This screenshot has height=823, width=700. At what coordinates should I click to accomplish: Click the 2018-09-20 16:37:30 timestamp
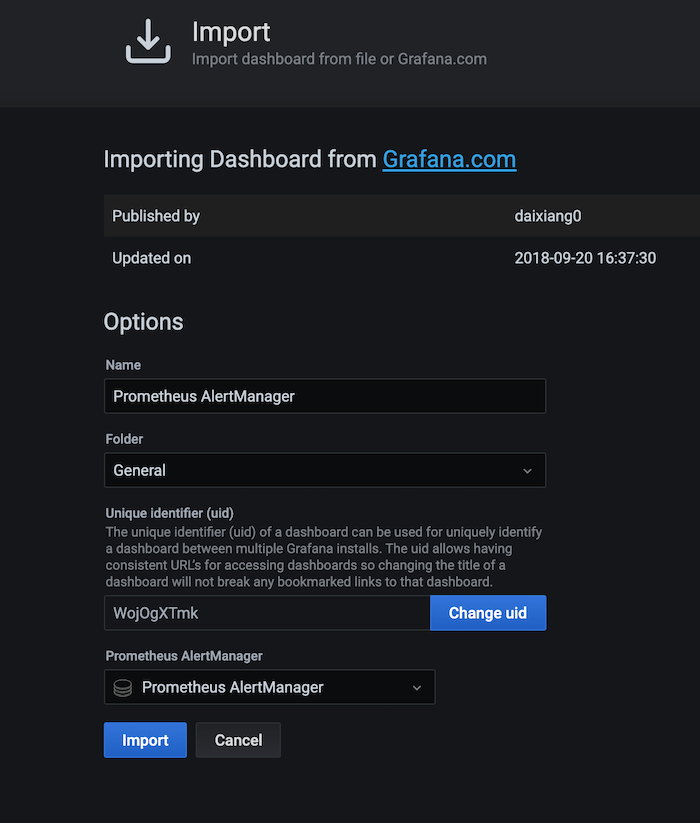pyautogui.click(x=585, y=258)
